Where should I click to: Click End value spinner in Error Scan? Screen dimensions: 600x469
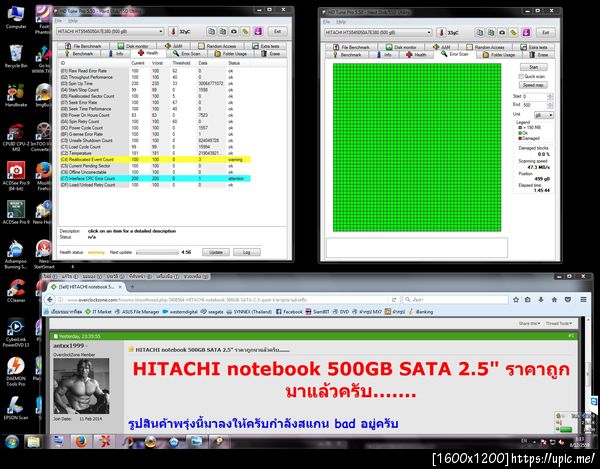click(x=550, y=105)
